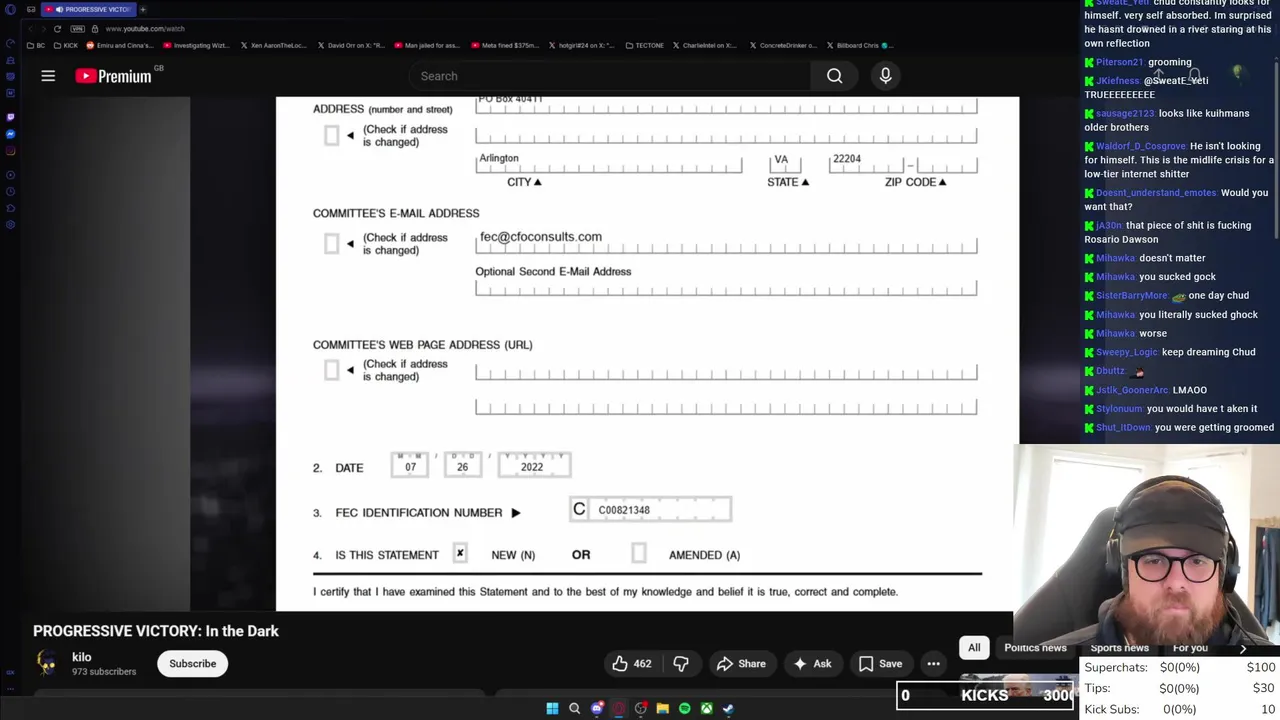Click FEC ID number C00821348
This screenshot has width=1280, height=720.
tap(624, 510)
